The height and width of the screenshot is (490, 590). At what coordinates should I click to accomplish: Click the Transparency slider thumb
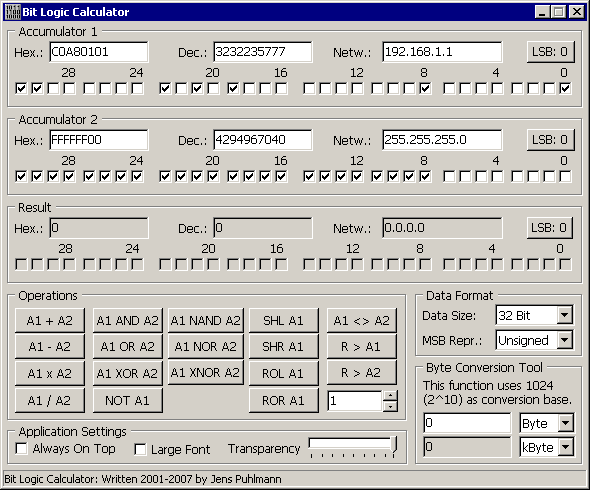pyautogui.click(x=394, y=445)
